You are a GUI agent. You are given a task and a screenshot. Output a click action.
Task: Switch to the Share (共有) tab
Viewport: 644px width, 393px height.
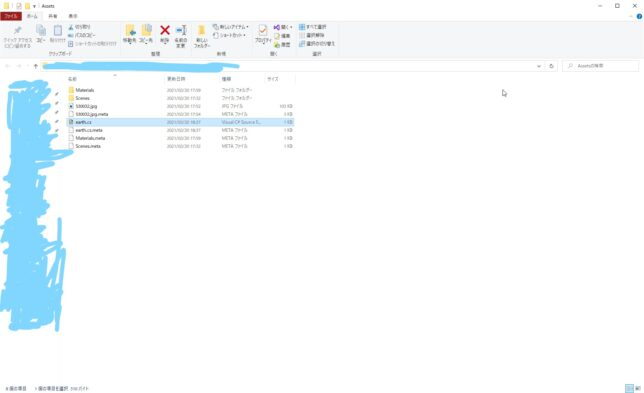[x=53, y=16]
